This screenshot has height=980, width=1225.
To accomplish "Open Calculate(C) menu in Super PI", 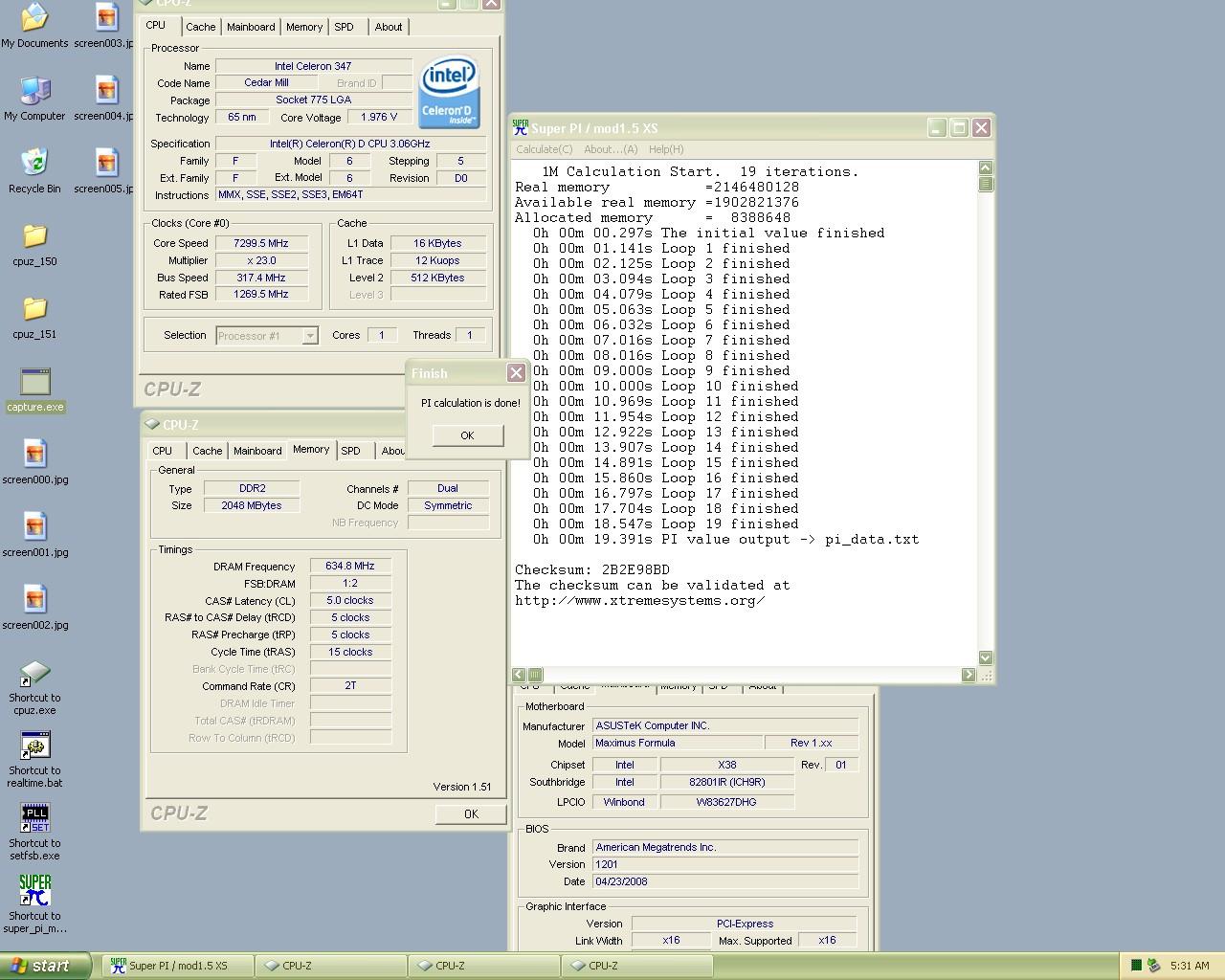I will (x=545, y=149).
